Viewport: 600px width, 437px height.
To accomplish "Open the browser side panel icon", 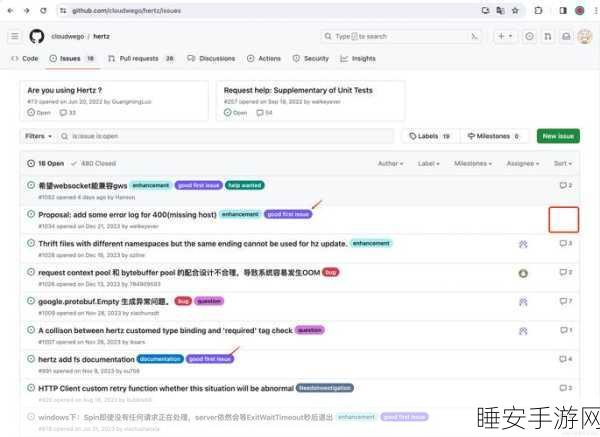I will [562, 11].
